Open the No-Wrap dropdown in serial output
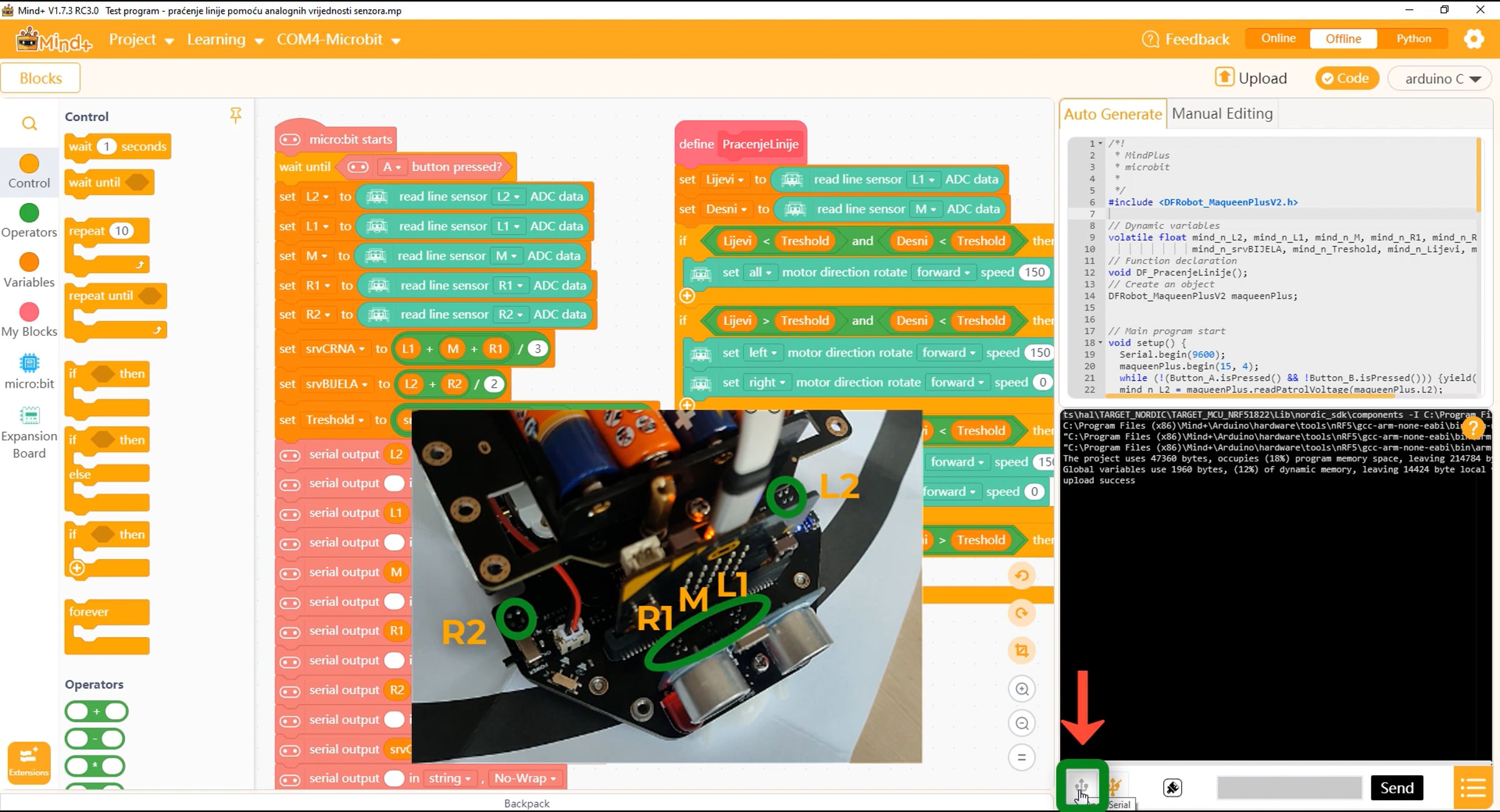The width and height of the screenshot is (1500, 812). (524, 778)
